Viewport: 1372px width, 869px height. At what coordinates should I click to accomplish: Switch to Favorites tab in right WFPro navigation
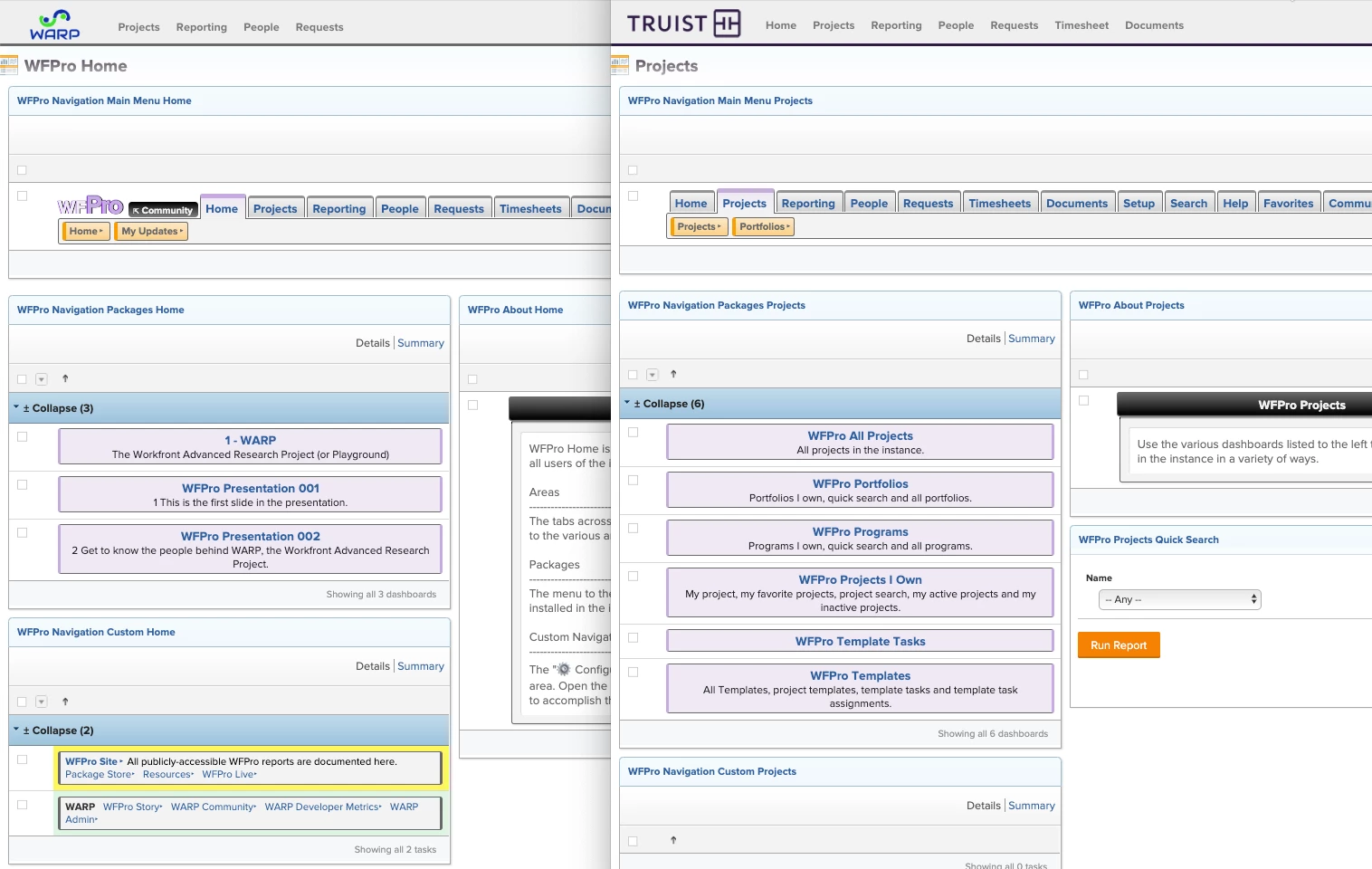point(1288,204)
